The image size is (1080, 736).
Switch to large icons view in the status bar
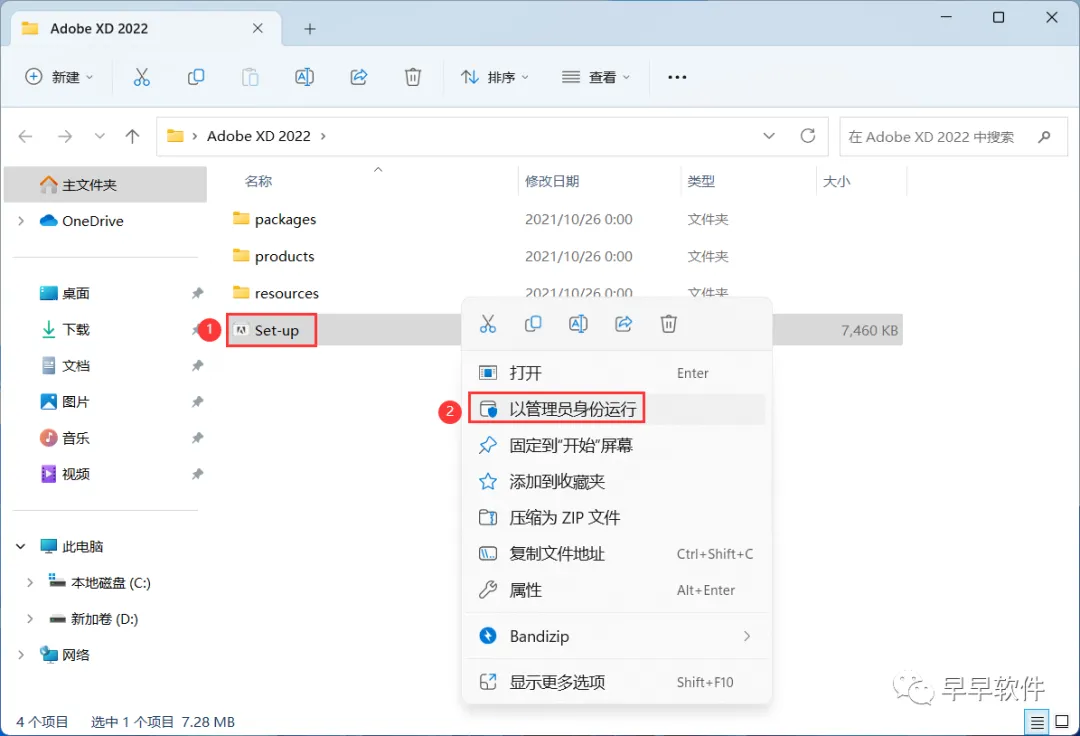[1062, 722]
